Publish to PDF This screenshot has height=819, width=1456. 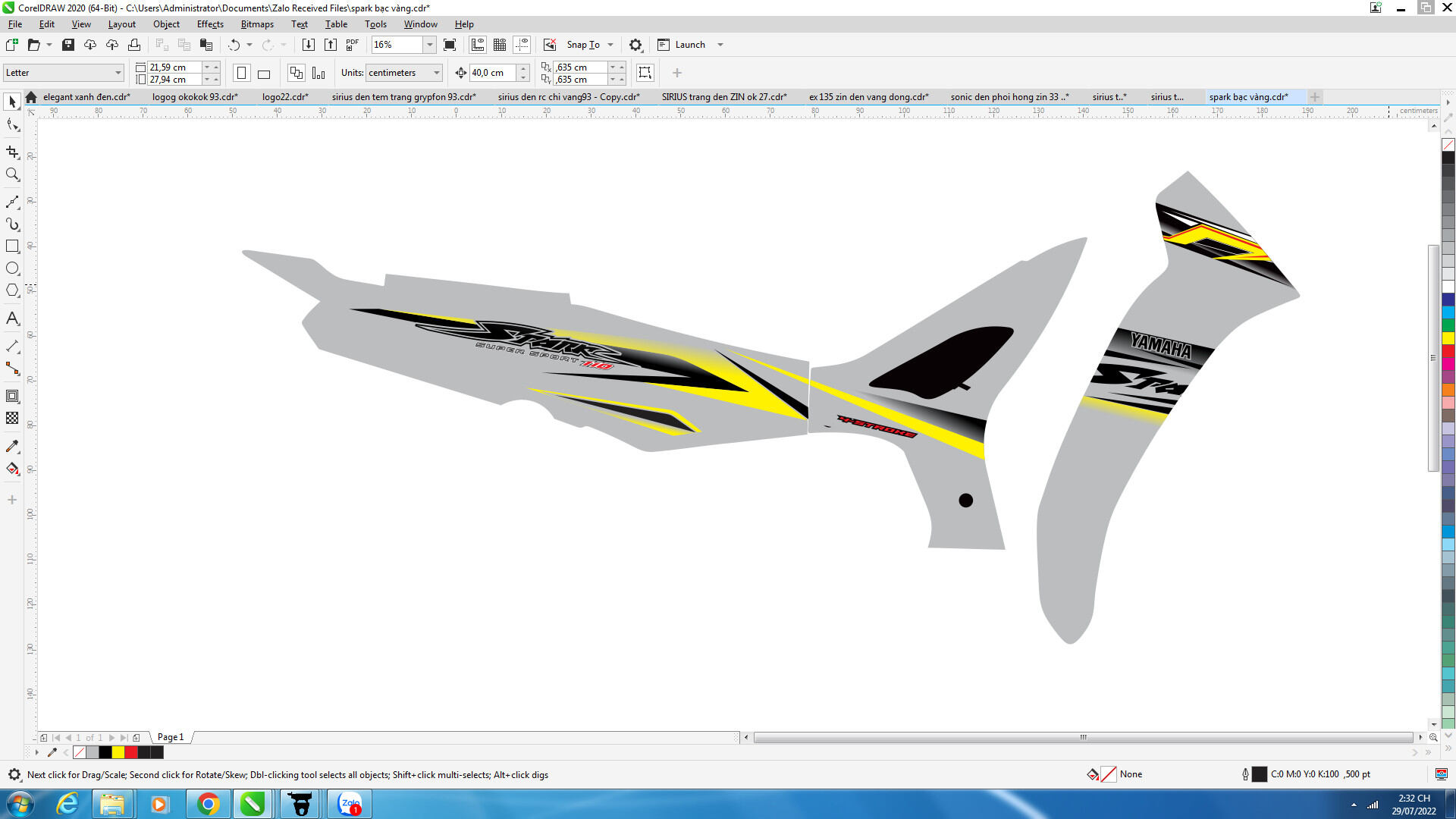pyautogui.click(x=352, y=45)
